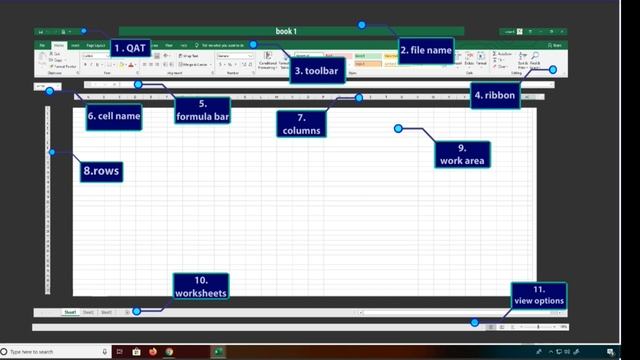Expand the Name Box dropdown
Screen dimensions: 640x360
click(x=58, y=87)
